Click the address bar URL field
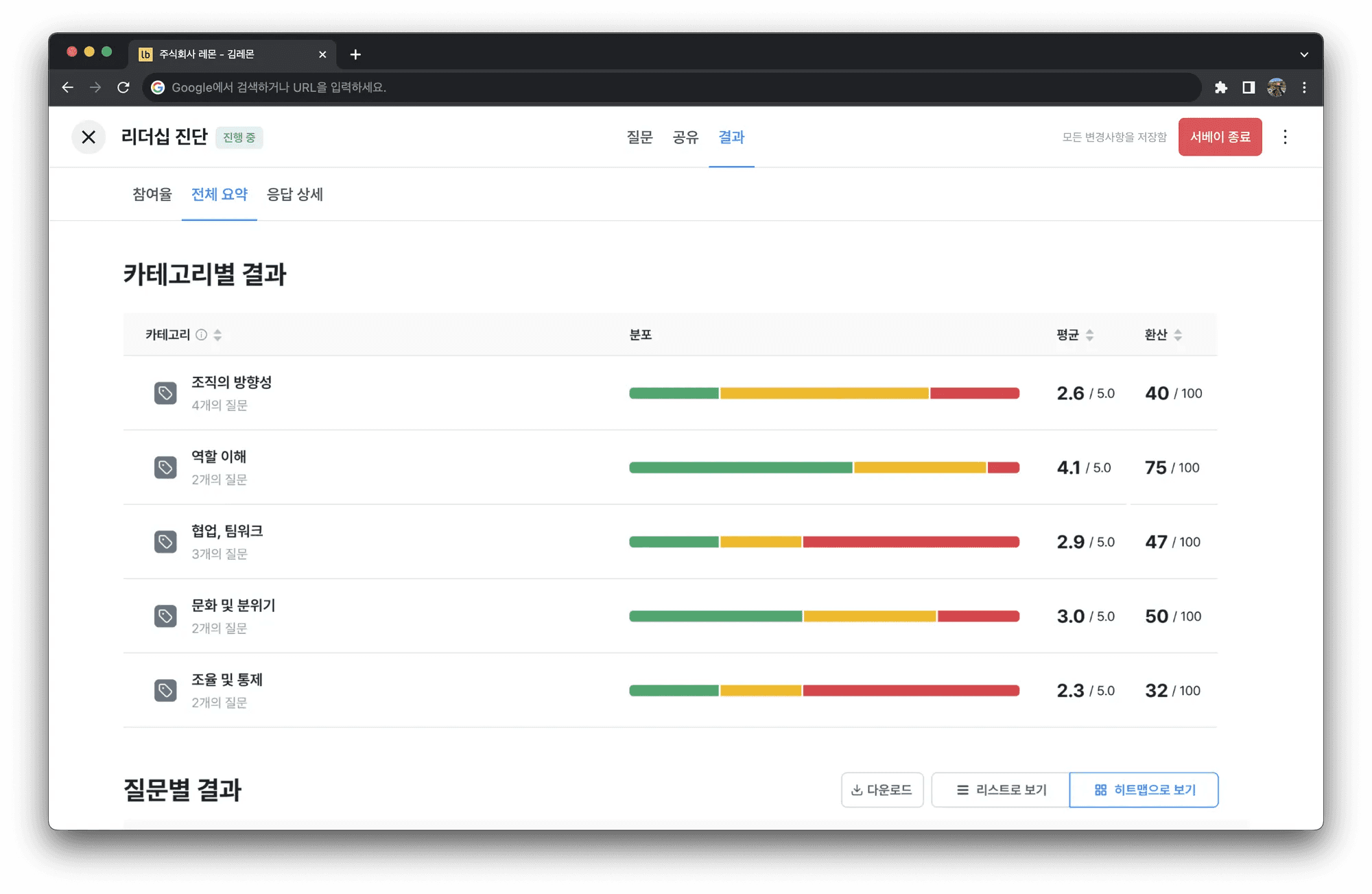The height and width of the screenshot is (894, 1372). tap(672, 87)
